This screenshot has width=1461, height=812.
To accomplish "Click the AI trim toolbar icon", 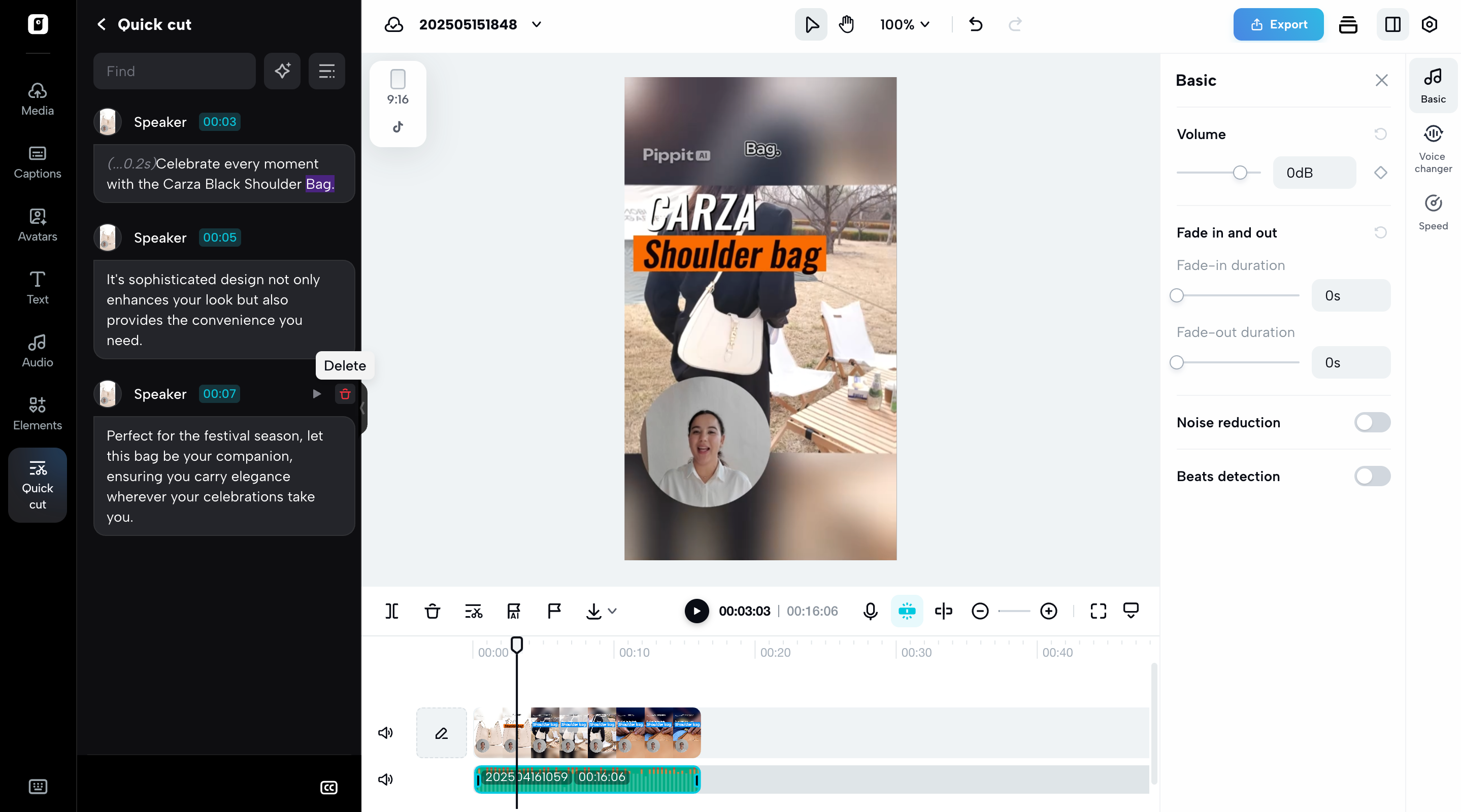I will tap(513, 611).
